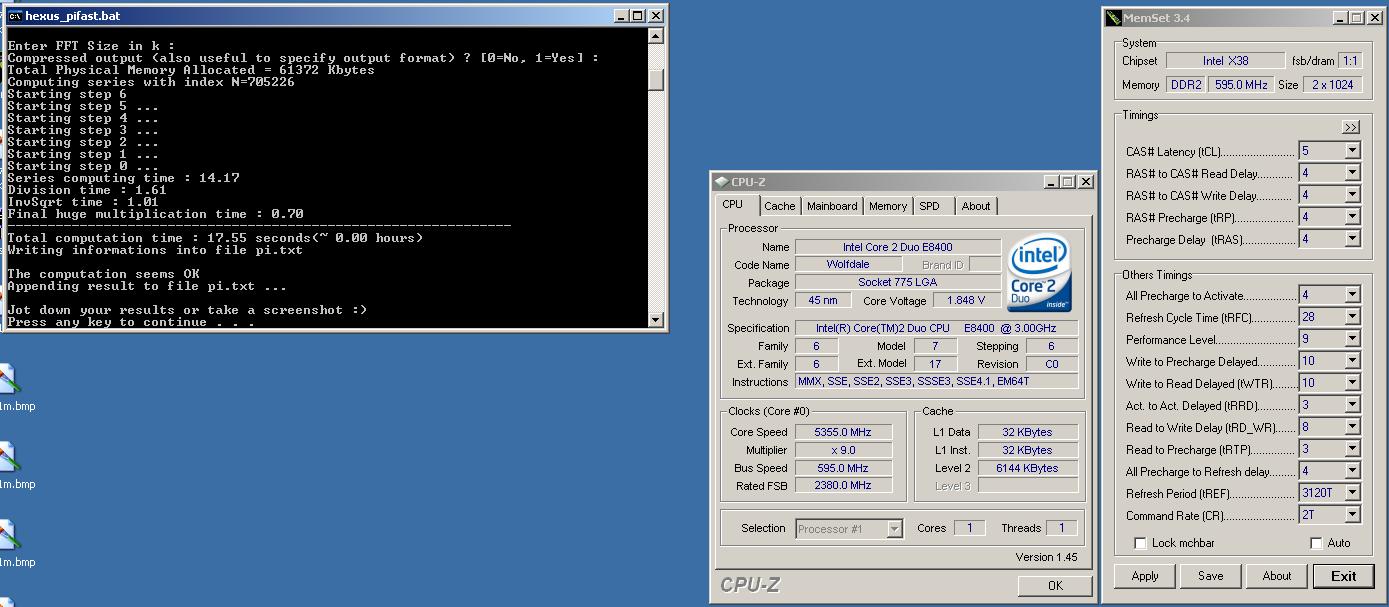Open the All Precharge to Refresh delay dropdown
This screenshot has height=607, width=1389.
coord(1352,471)
